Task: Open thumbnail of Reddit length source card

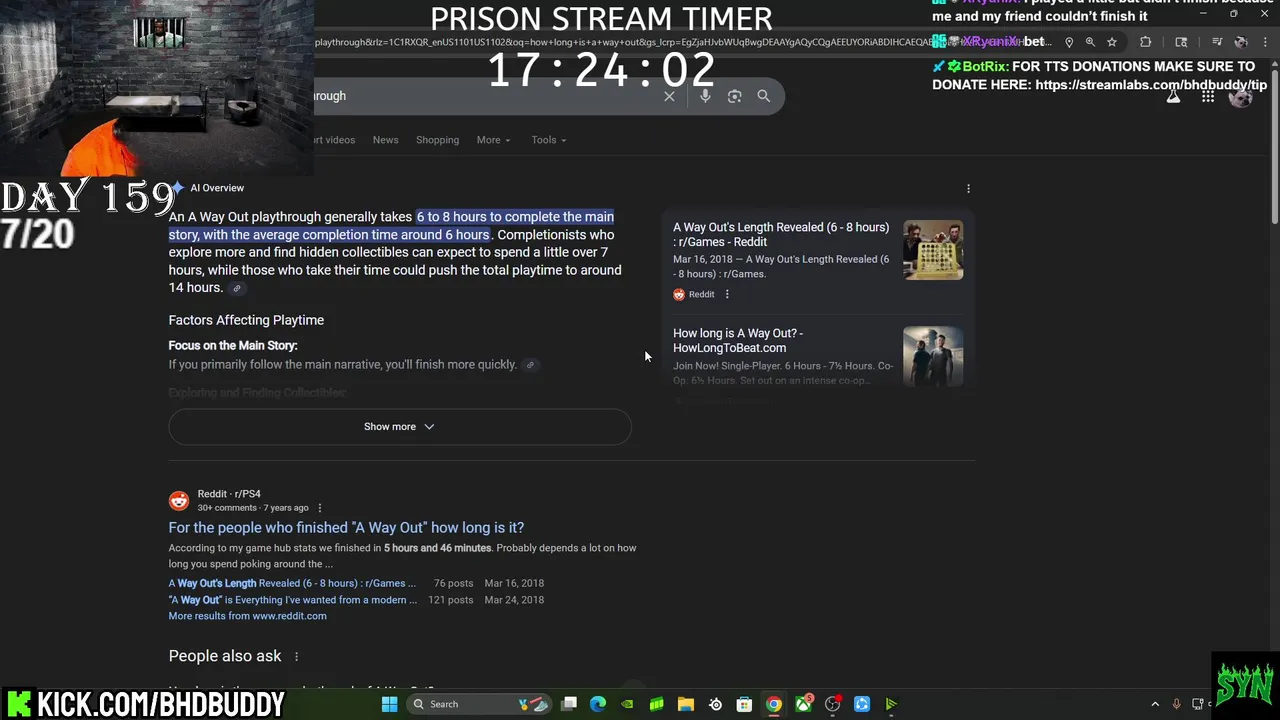Action: click(x=933, y=250)
